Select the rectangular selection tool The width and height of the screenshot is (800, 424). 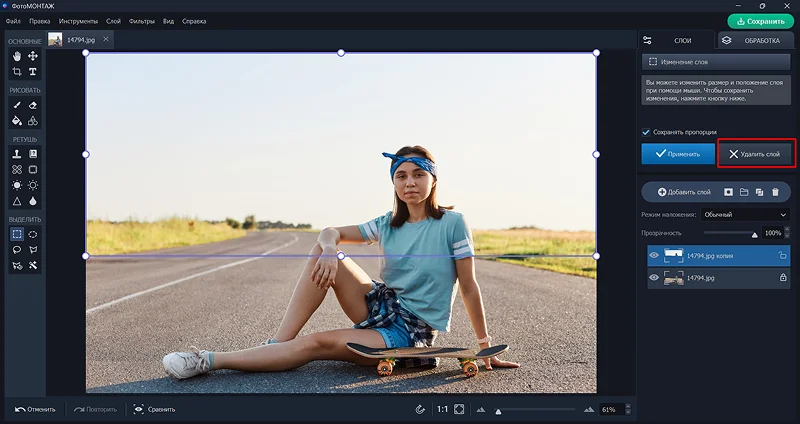click(x=17, y=234)
